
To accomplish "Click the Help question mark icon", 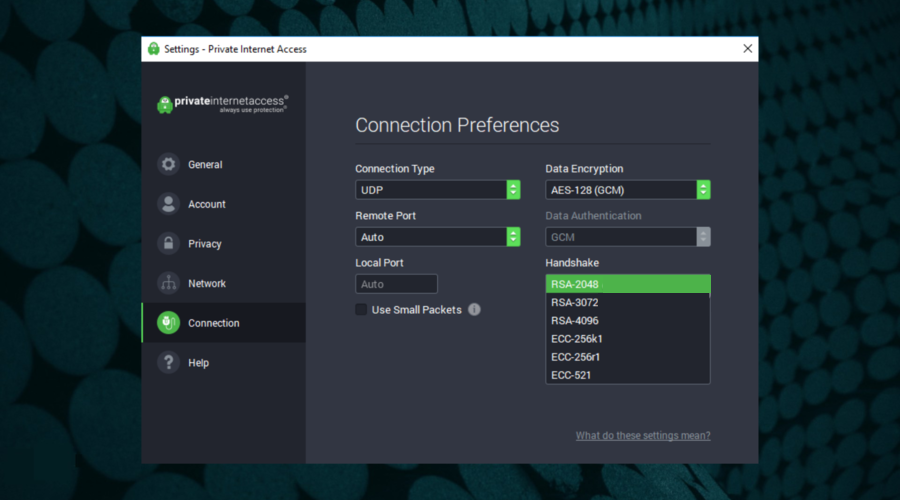I will [168, 362].
